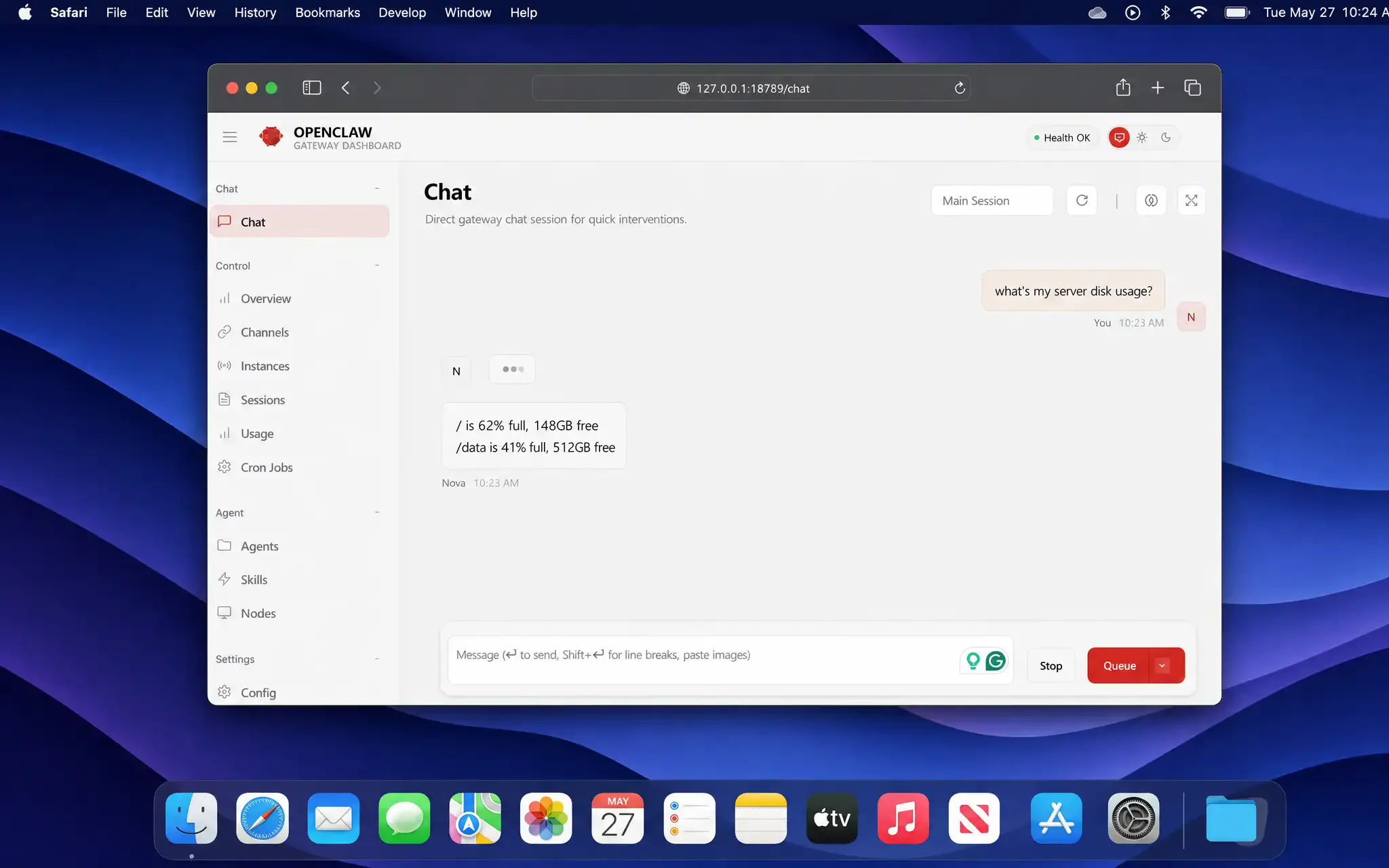The width and height of the screenshot is (1389, 868).
Task: Click the Grammarly icon in message box
Action: 996,660
